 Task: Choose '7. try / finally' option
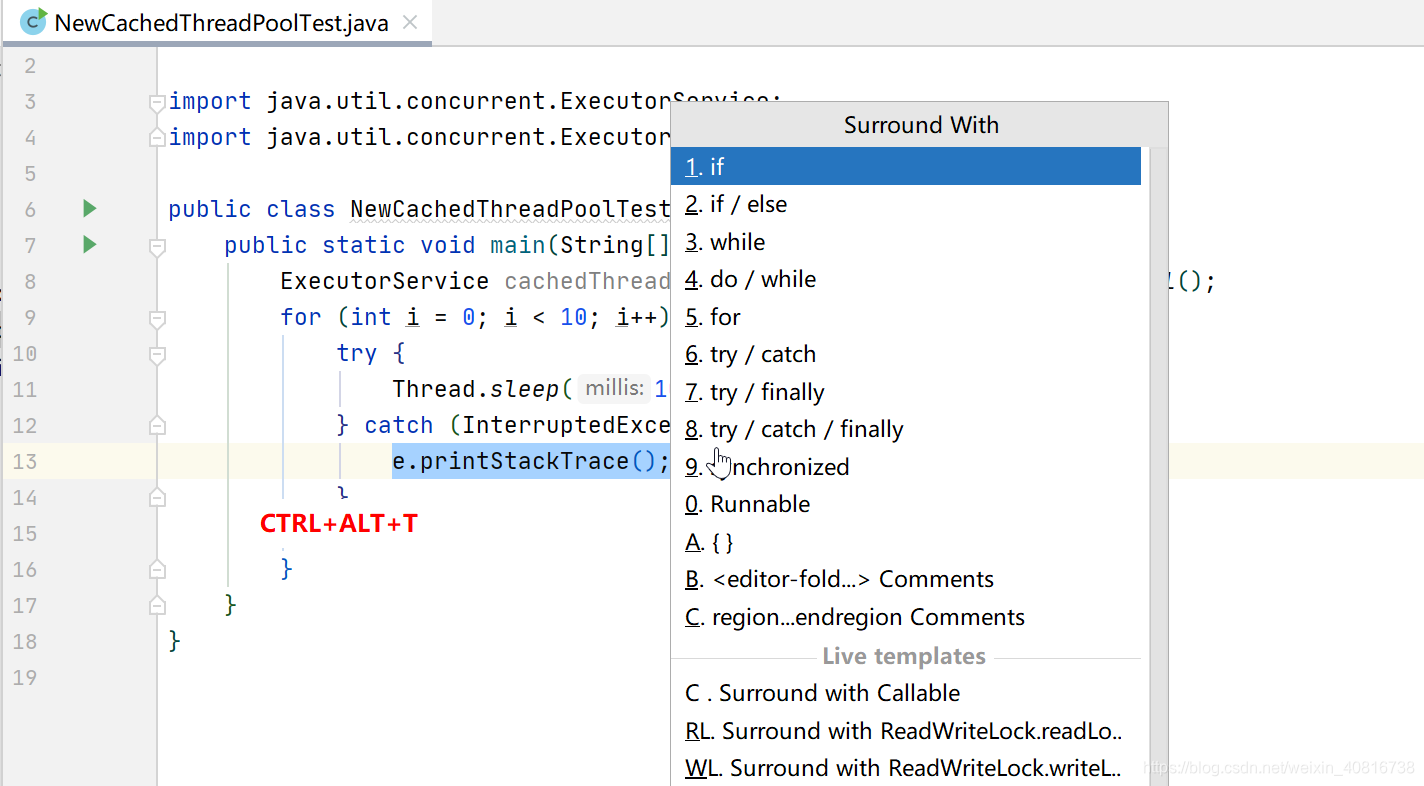tap(906, 392)
